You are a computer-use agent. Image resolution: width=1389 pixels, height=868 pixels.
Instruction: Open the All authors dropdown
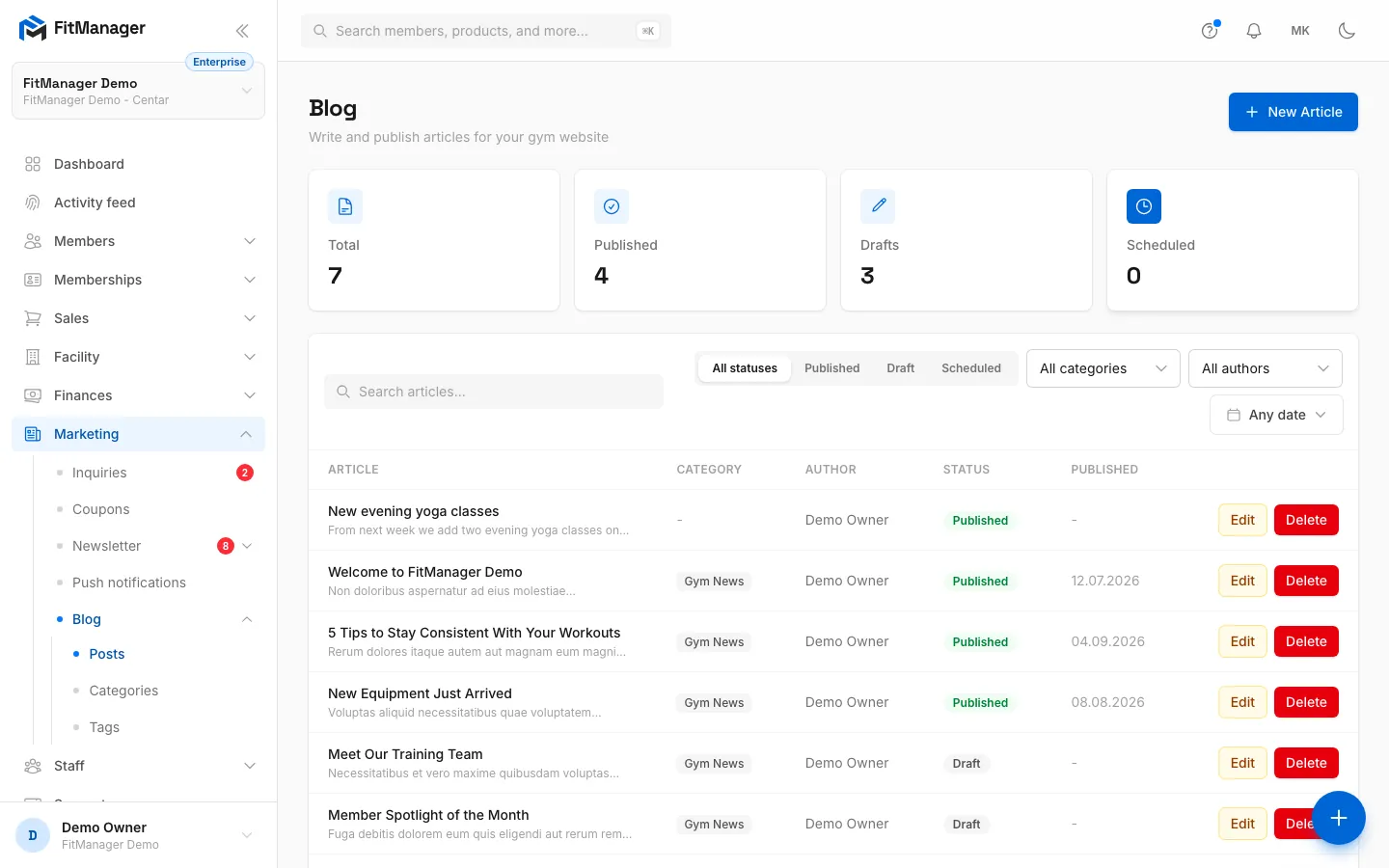coord(1266,368)
